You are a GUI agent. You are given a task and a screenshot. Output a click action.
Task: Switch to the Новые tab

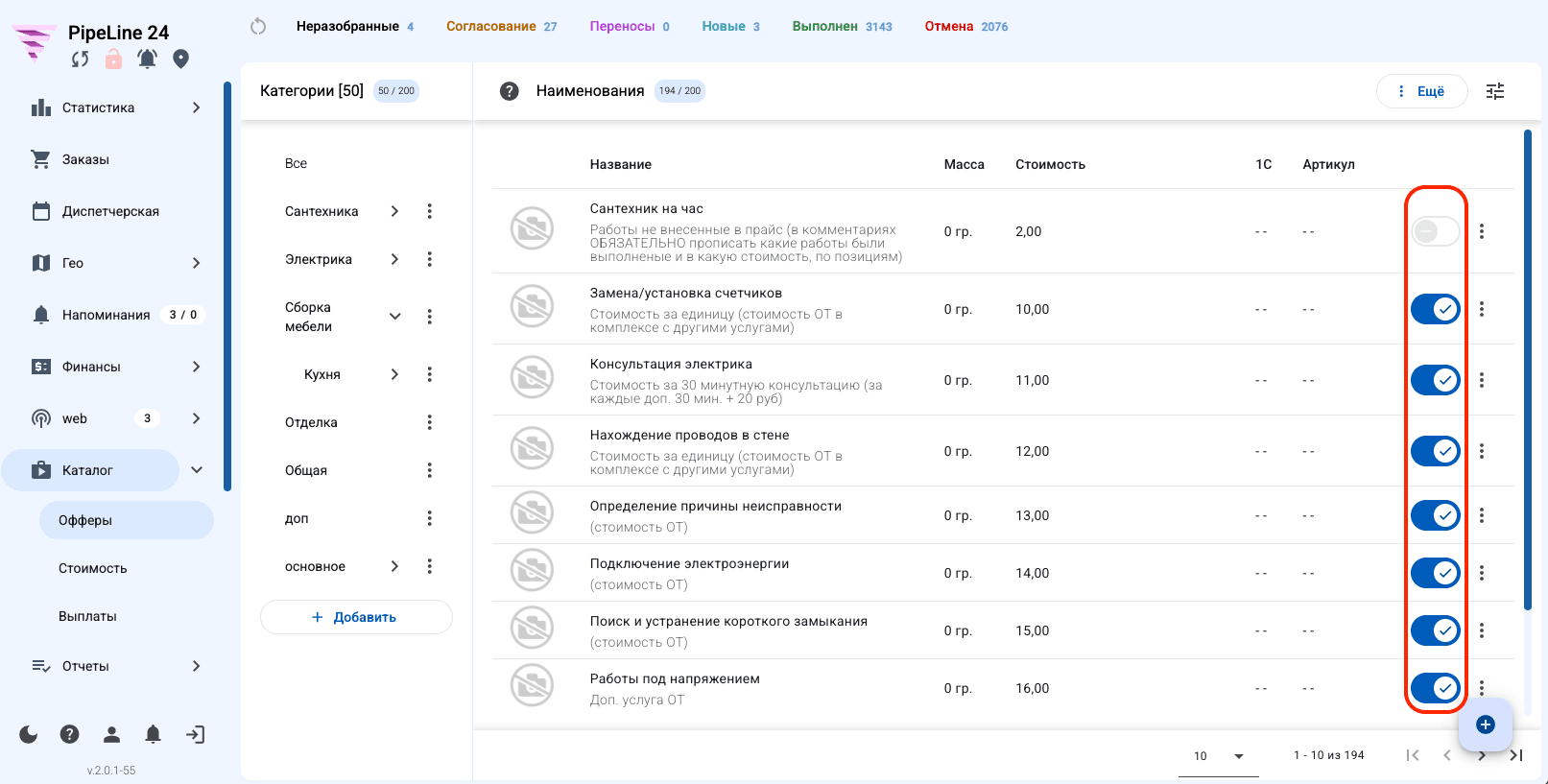pyautogui.click(x=730, y=26)
